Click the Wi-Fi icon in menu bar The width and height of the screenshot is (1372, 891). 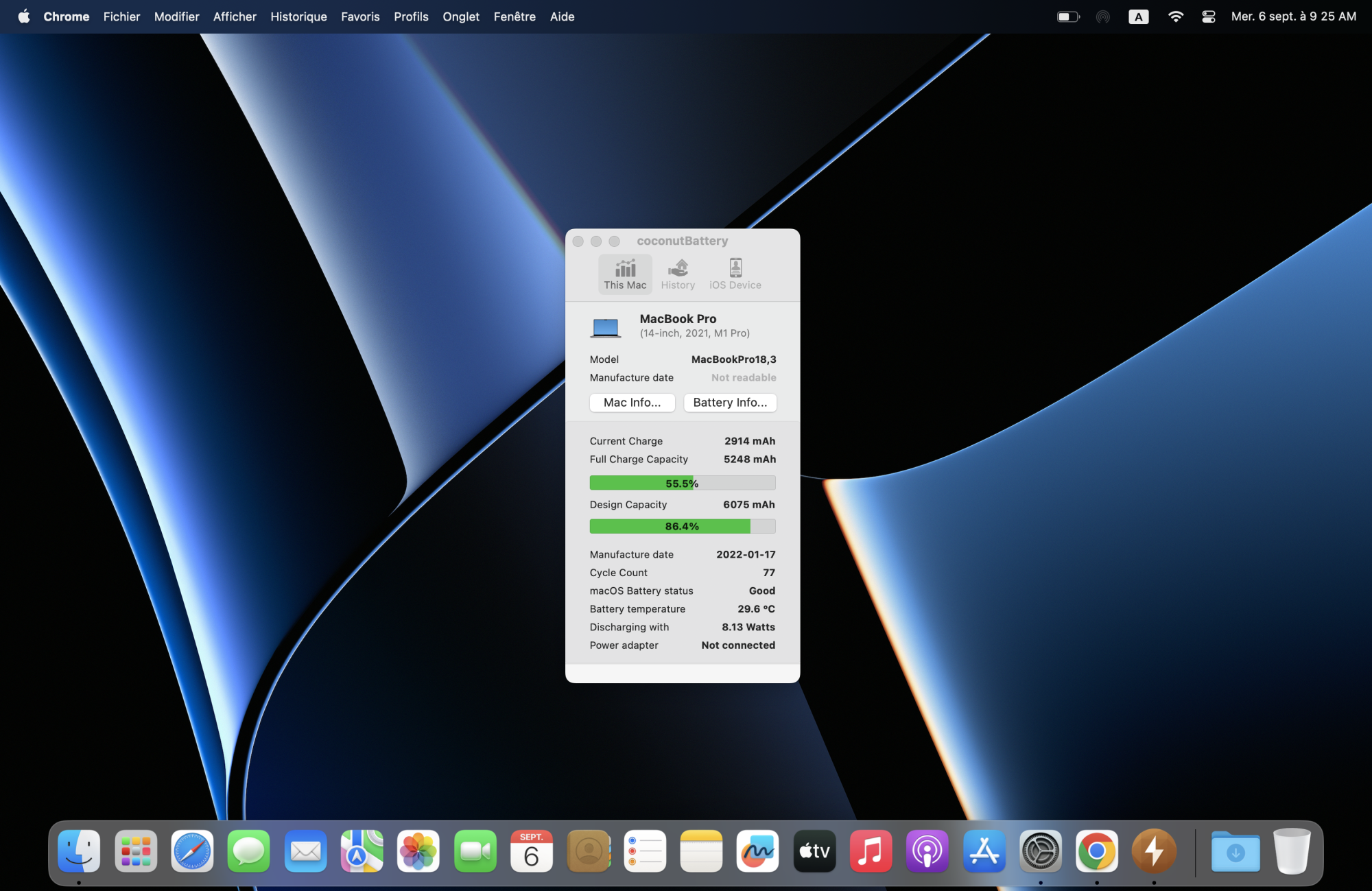(x=1175, y=16)
